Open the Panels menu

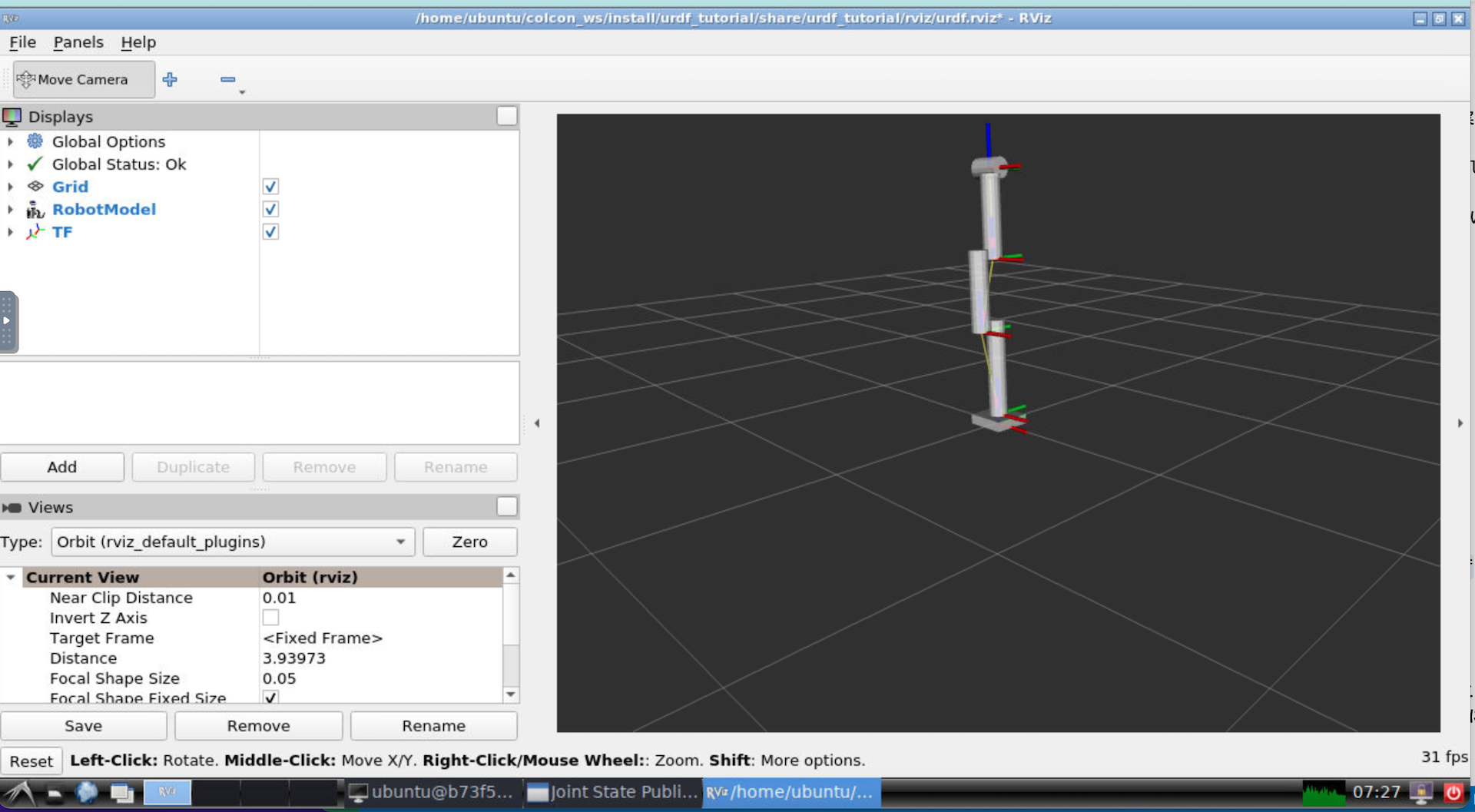tap(78, 42)
